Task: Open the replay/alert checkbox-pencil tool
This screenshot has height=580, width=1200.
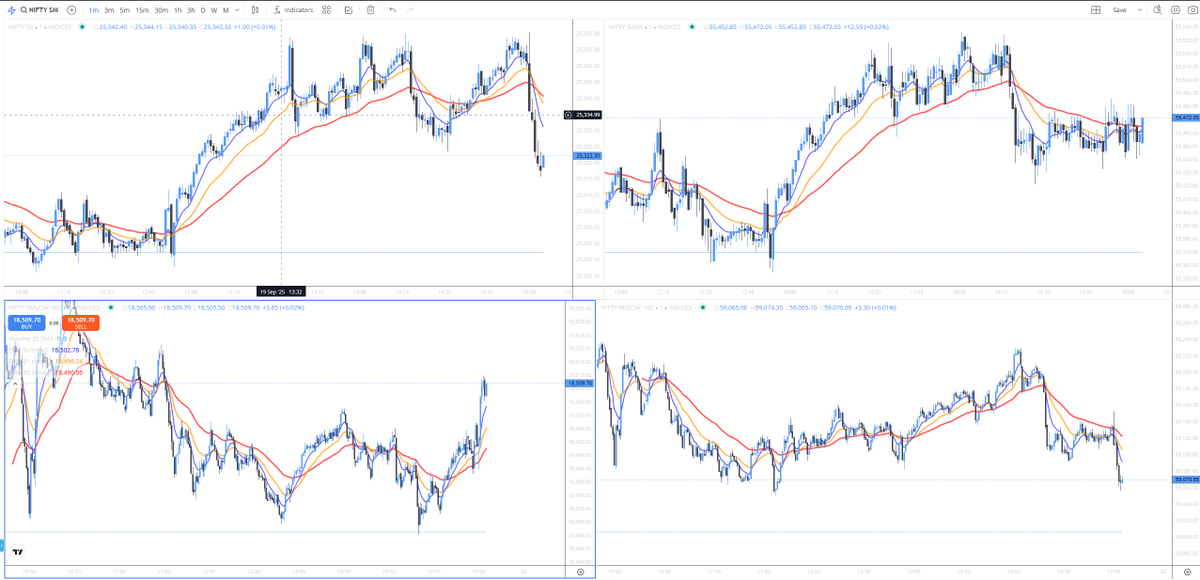Action: [x=349, y=10]
